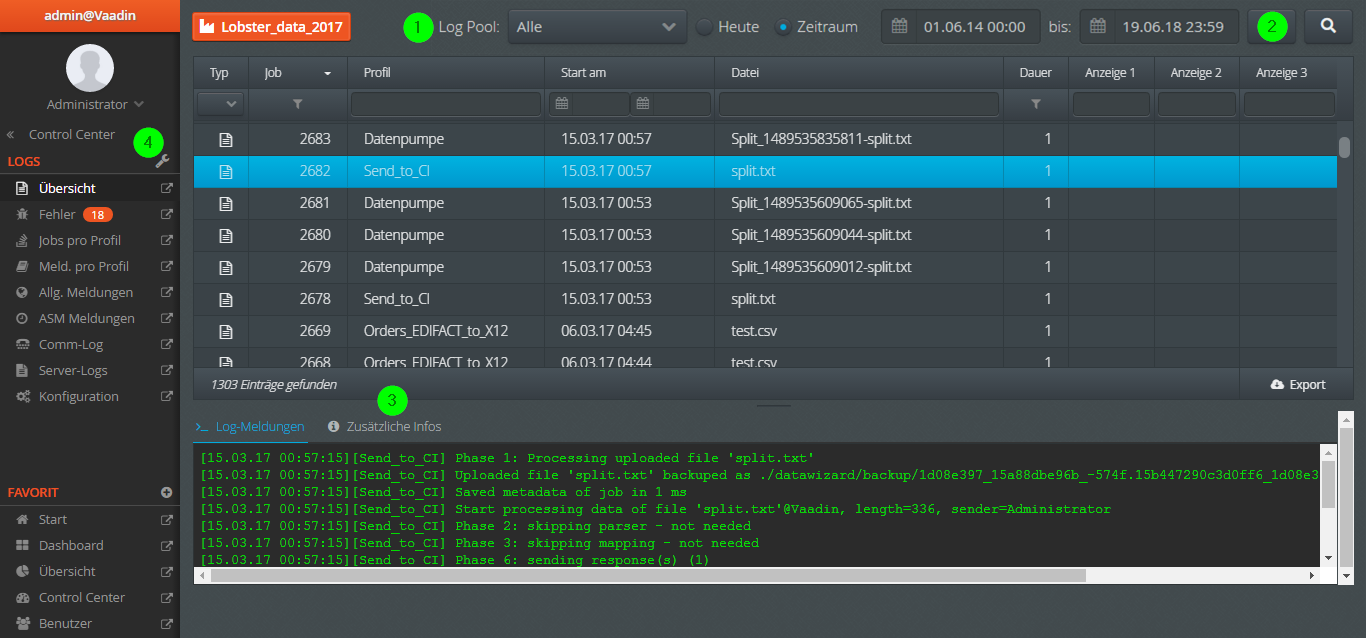Open Konfiguration in new window icon

click(166, 396)
